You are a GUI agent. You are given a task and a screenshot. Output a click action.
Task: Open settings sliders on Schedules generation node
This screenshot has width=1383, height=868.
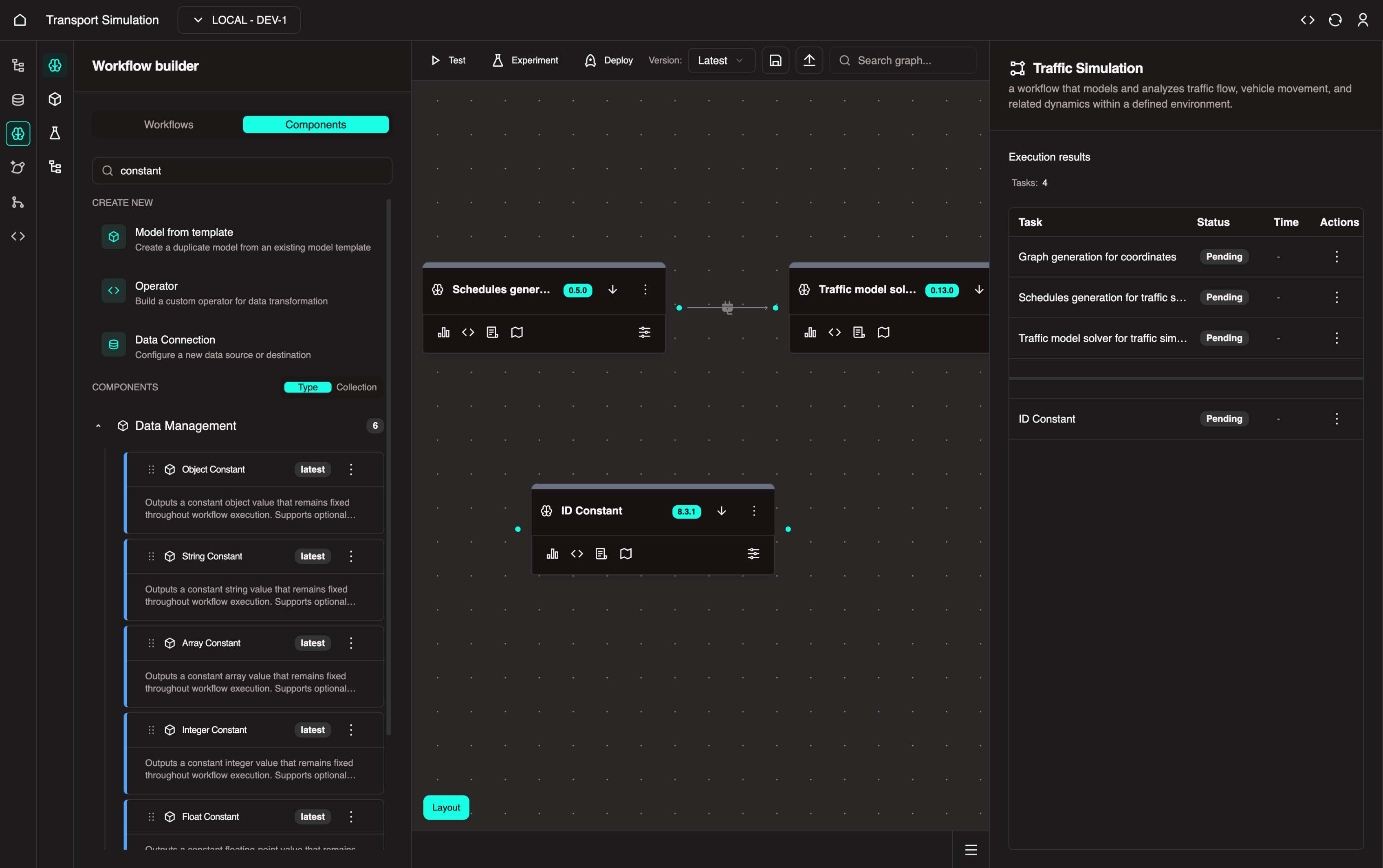[x=645, y=333]
